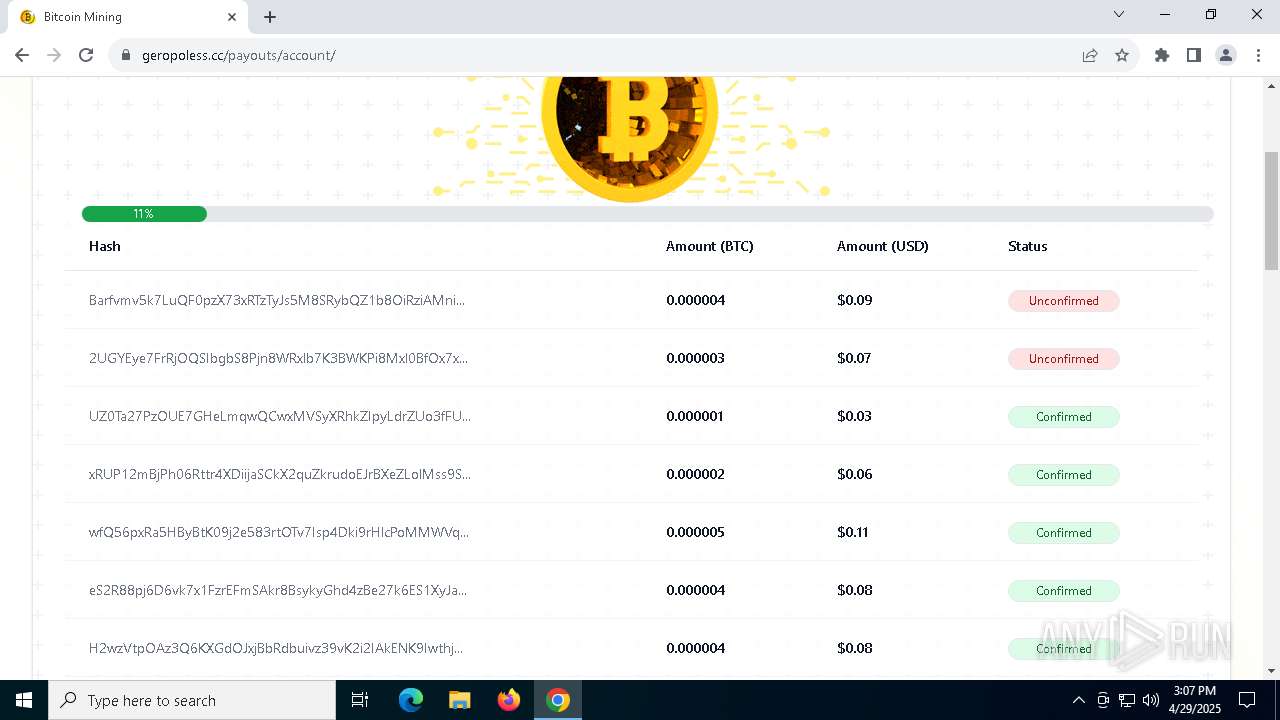1280x720 pixels.
Task: Click the address bar URL
Action: (238, 55)
